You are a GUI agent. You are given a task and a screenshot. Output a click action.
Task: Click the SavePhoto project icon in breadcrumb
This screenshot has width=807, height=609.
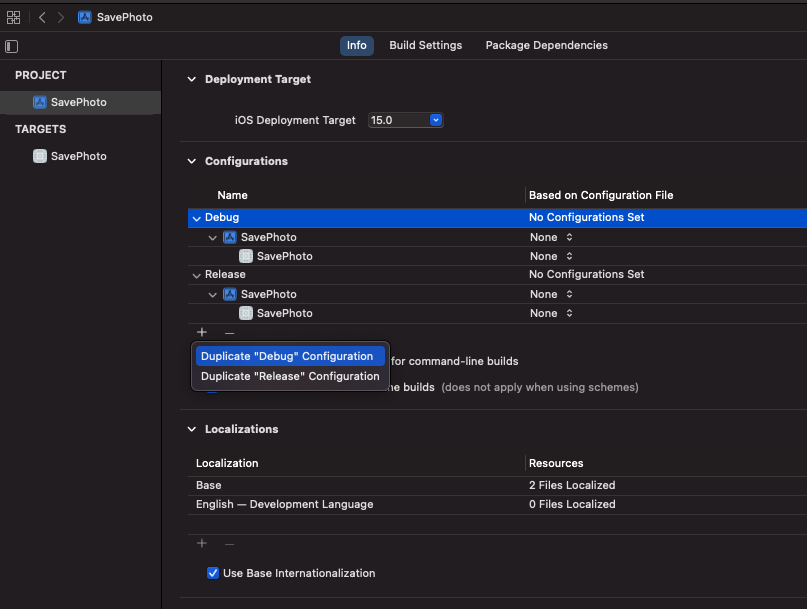[x=84, y=17]
